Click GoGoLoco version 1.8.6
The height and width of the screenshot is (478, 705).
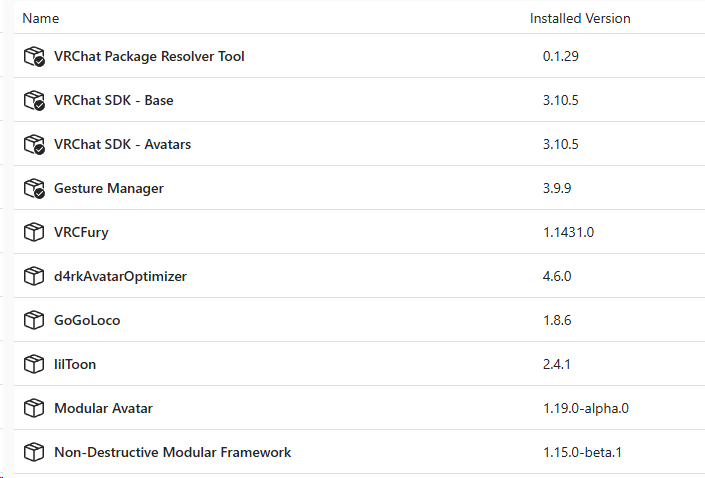(557, 320)
